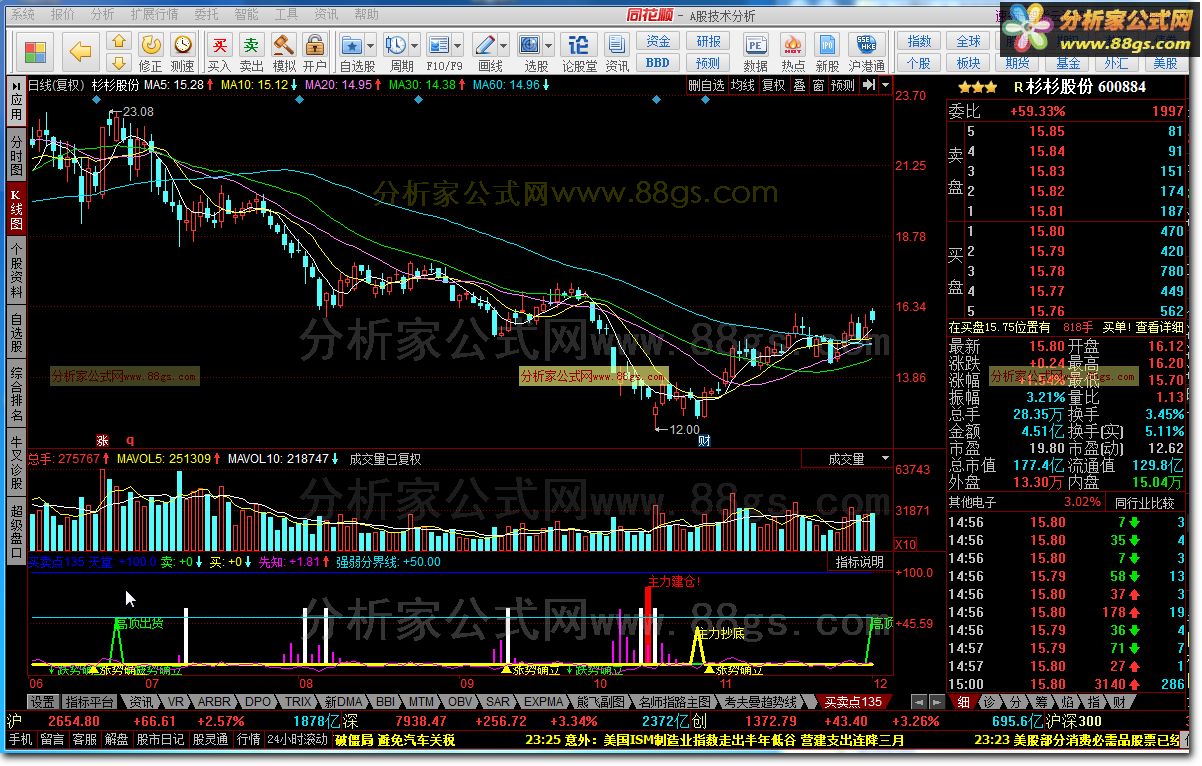This screenshot has height=766, width=1202.
Task: Select the MTM indicator tab
Action: [422, 702]
